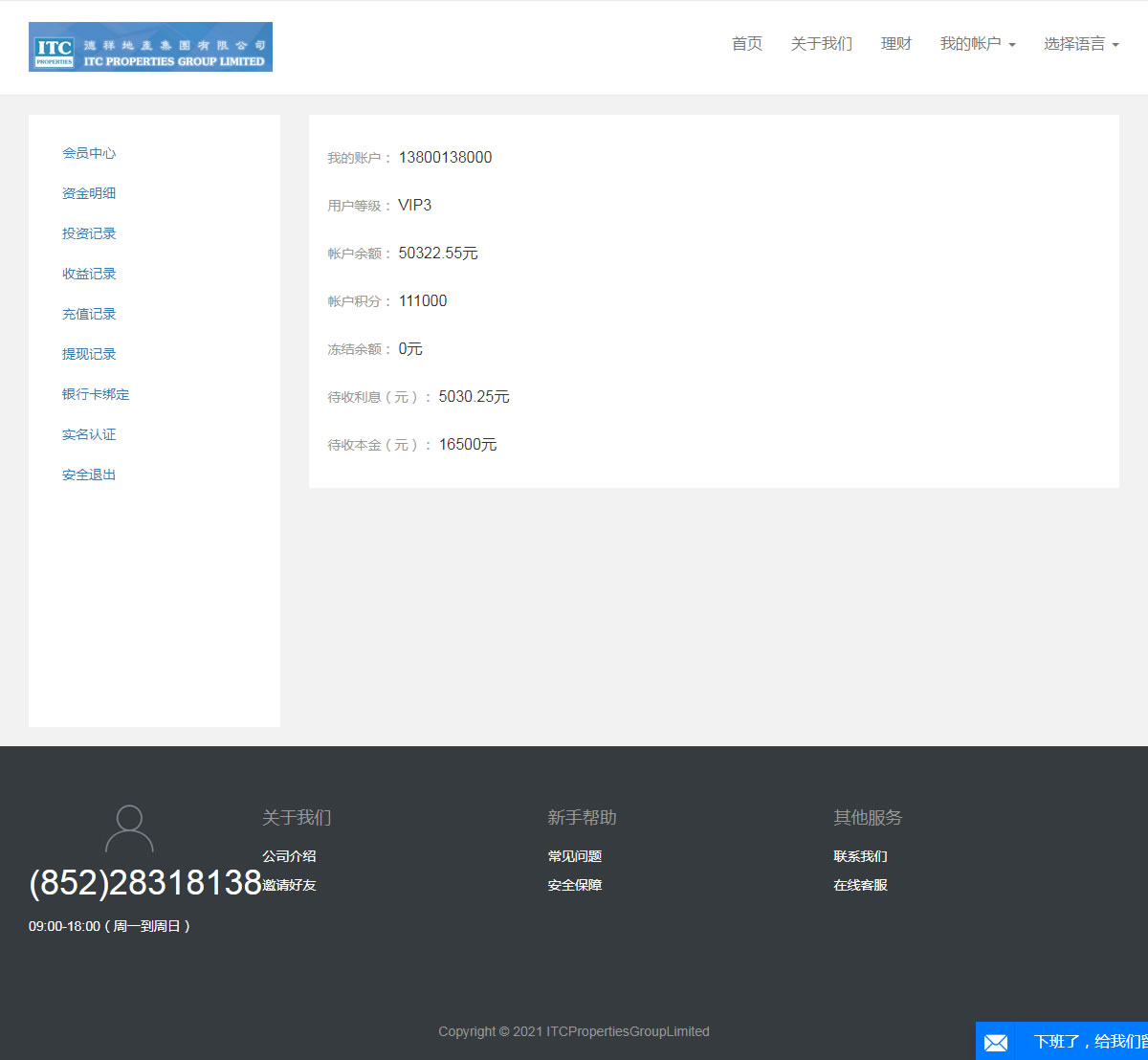Click the points value 111000

(x=423, y=300)
